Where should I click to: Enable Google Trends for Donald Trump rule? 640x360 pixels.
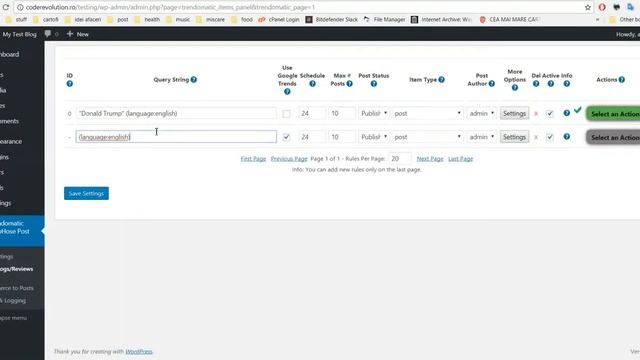(287, 113)
